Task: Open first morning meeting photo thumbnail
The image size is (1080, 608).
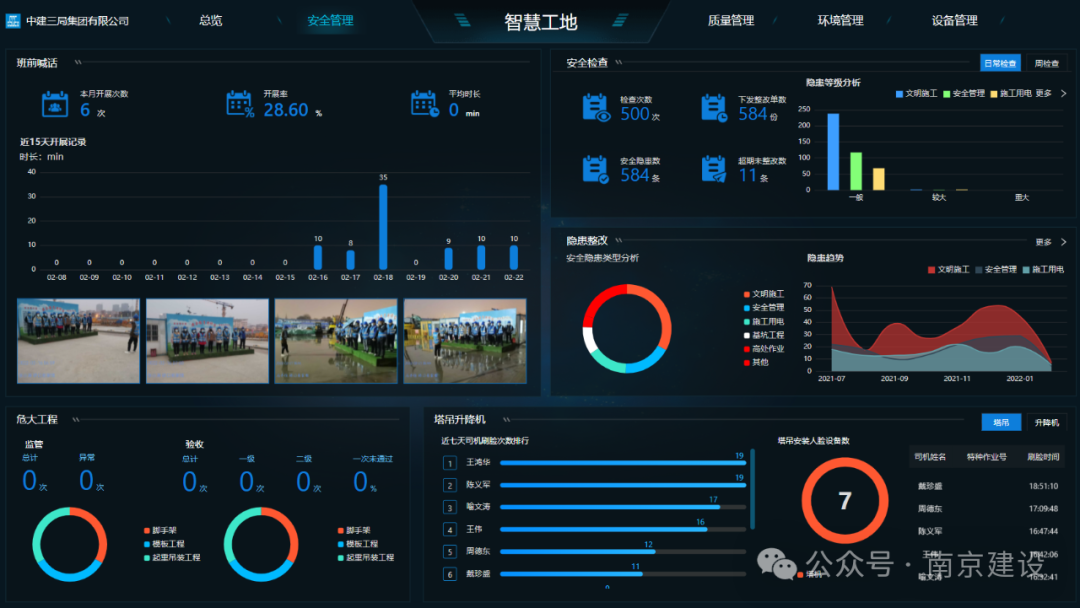Action: (x=78, y=341)
